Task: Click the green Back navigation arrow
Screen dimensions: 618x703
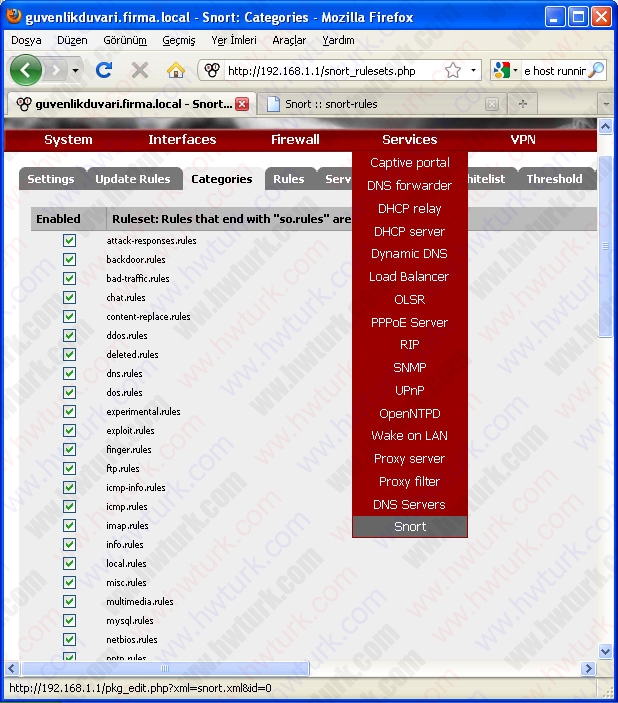Action: [26, 70]
